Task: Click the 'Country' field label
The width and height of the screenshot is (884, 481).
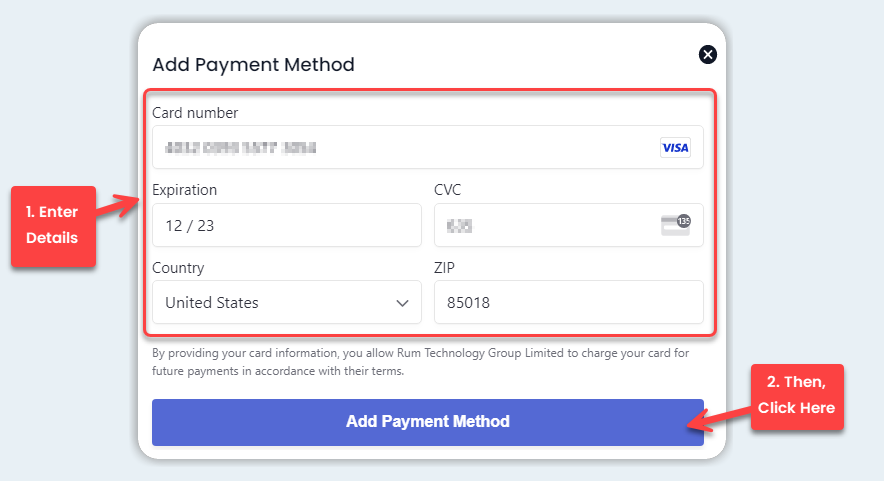Action: pos(178,268)
